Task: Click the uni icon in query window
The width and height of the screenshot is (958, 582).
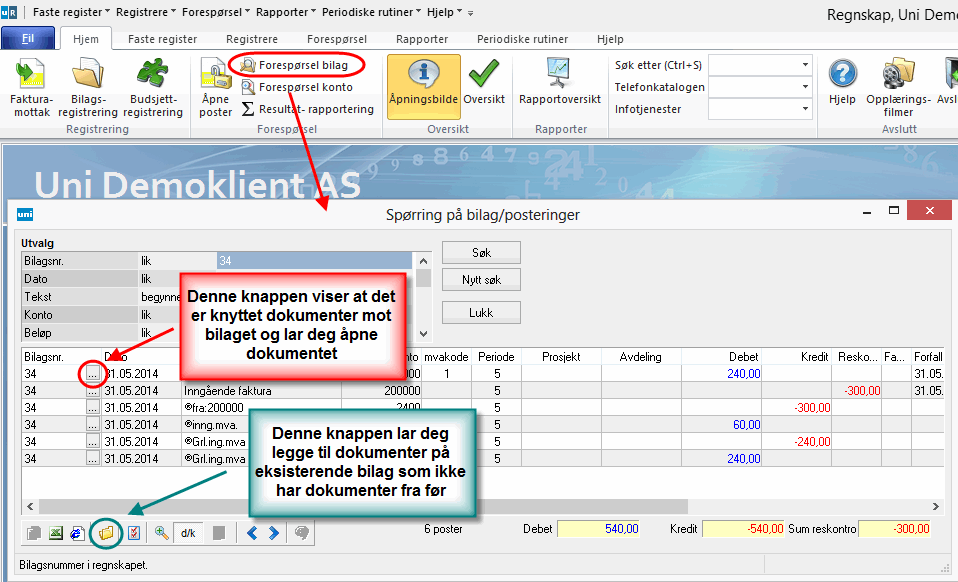Action: click(x=25, y=214)
